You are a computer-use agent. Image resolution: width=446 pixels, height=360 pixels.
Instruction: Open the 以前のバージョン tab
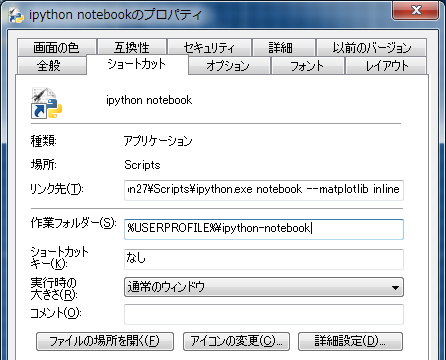371,47
